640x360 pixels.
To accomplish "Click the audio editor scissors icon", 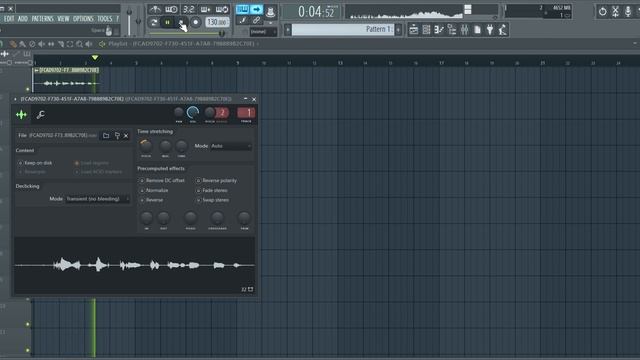I will tap(616, 11).
